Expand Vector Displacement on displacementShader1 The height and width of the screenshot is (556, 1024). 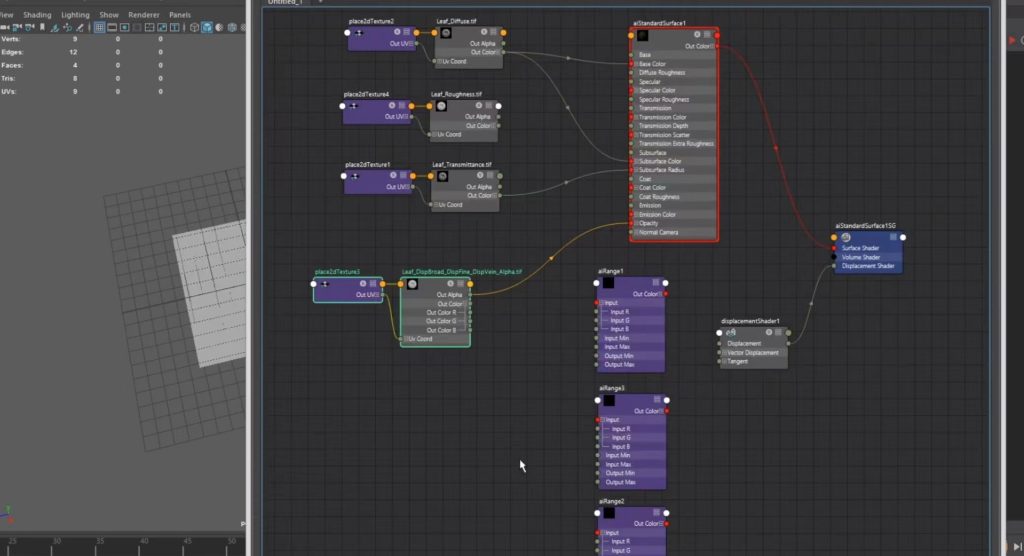724,353
